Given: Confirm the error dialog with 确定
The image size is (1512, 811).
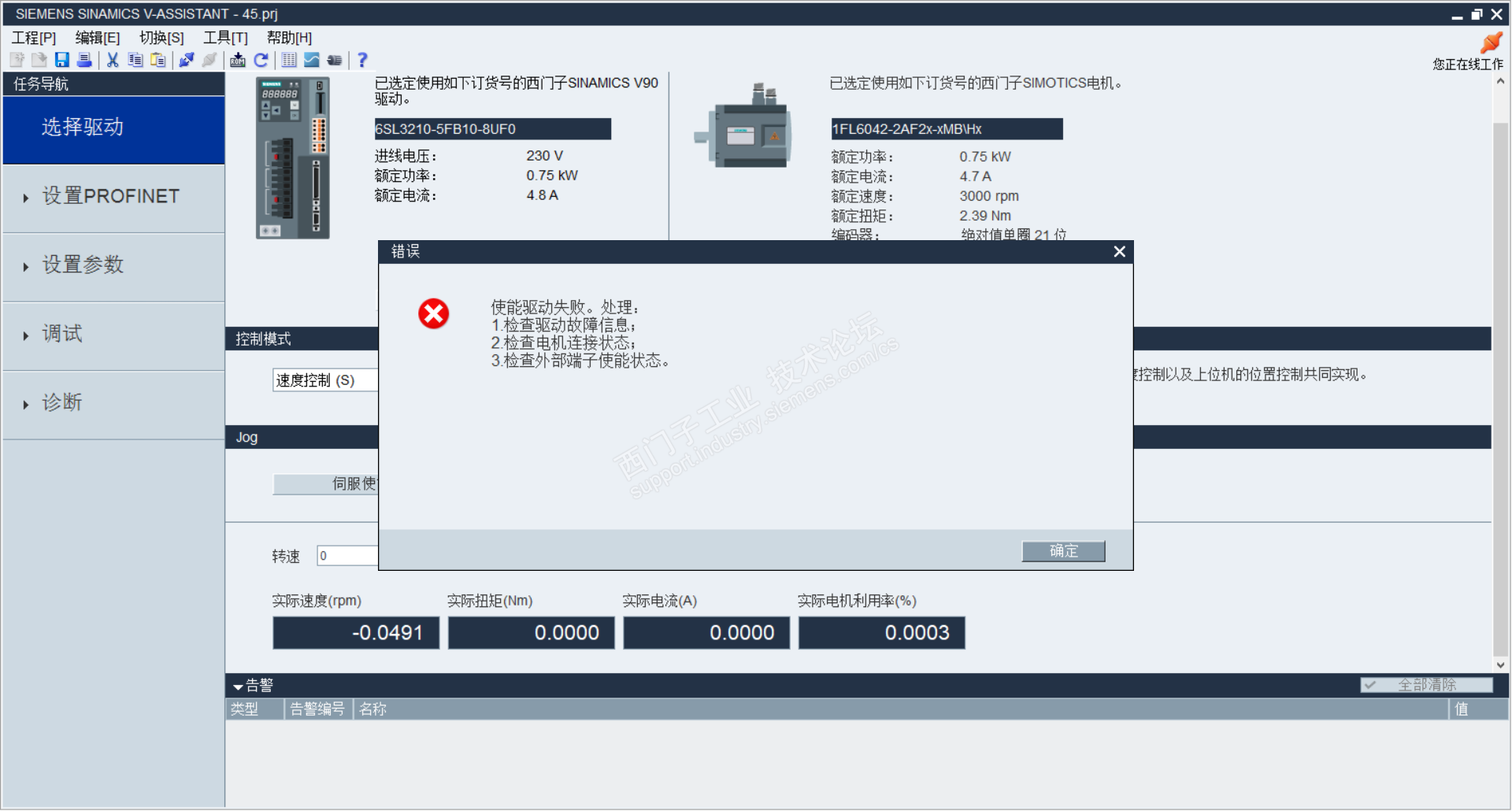Looking at the screenshot, I should [1063, 551].
